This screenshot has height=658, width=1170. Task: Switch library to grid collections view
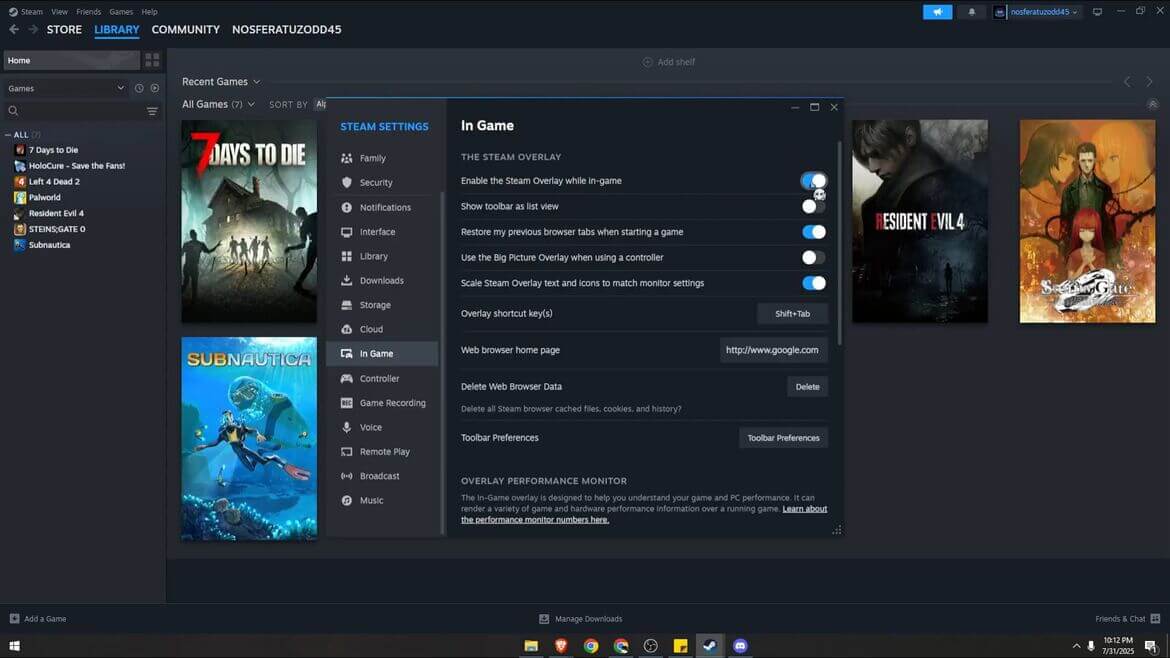coord(152,60)
